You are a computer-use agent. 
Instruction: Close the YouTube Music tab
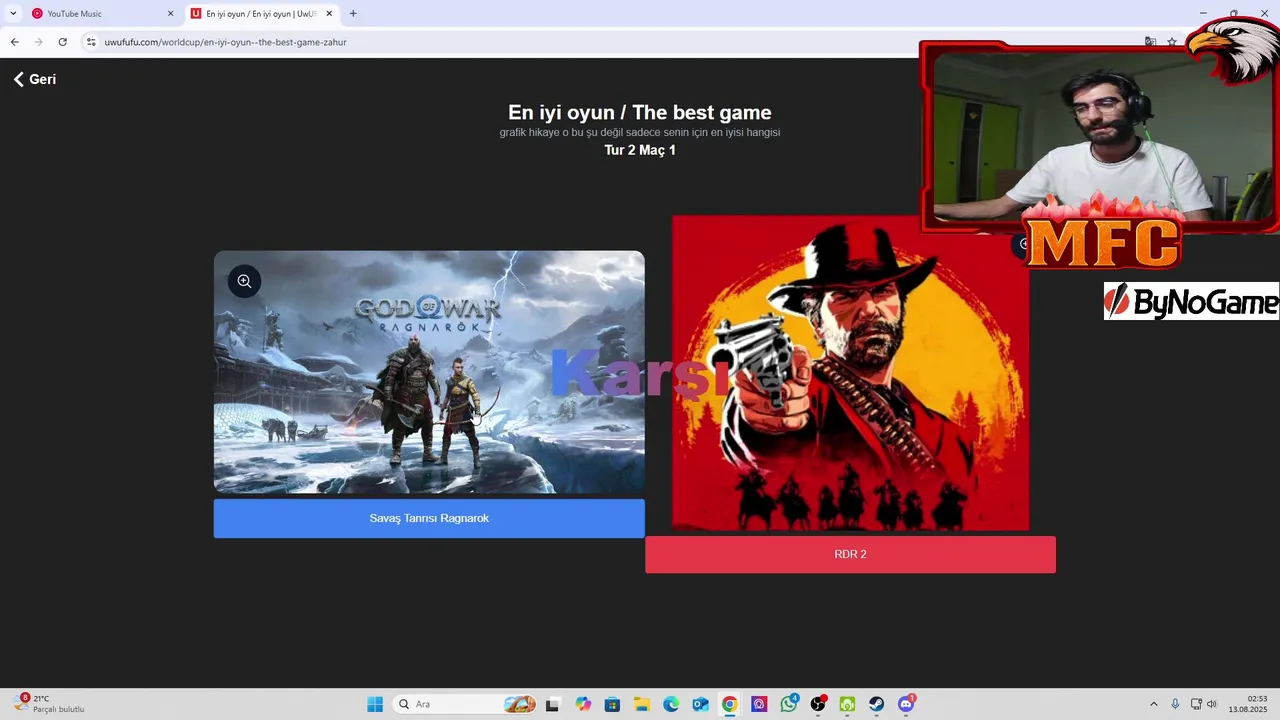pos(170,14)
